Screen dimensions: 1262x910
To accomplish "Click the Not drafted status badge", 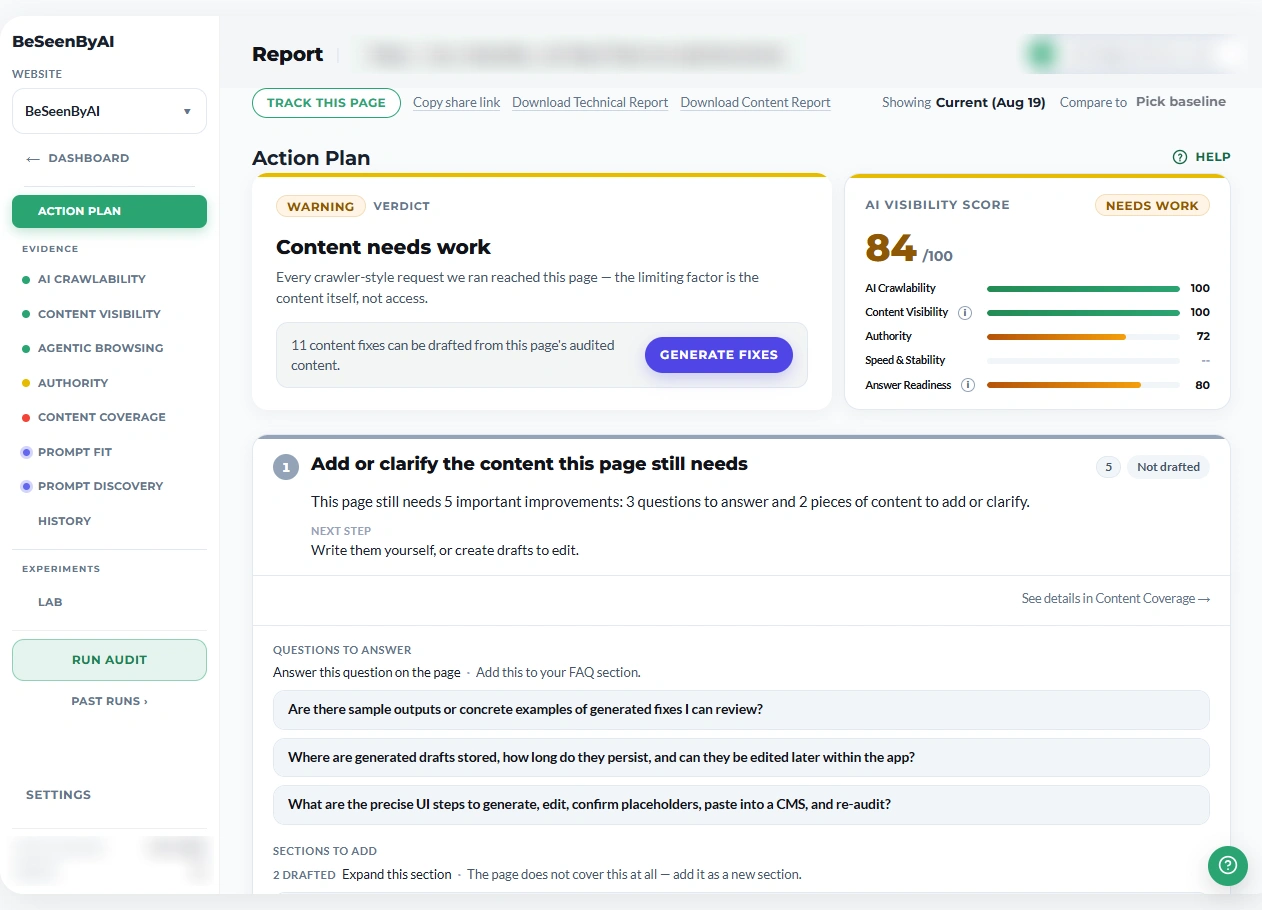I will [1168, 467].
